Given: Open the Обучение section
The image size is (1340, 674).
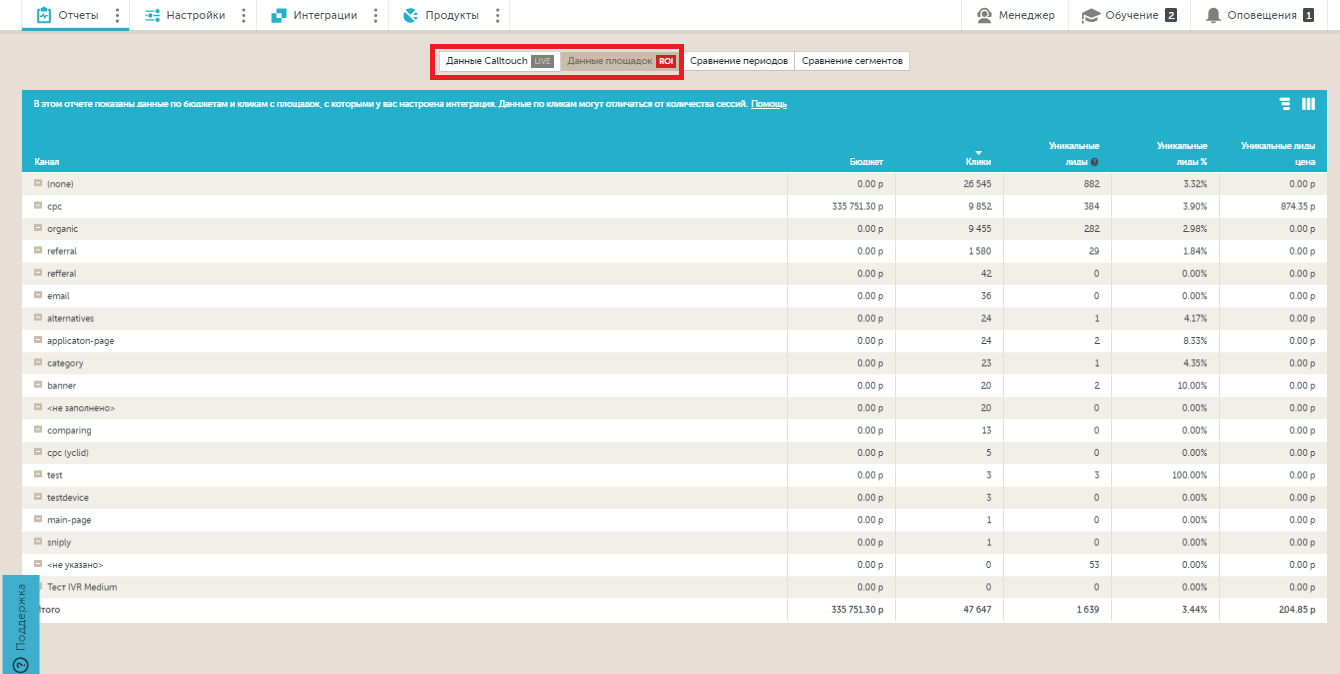Looking at the screenshot, I should tap(1128, 15).
